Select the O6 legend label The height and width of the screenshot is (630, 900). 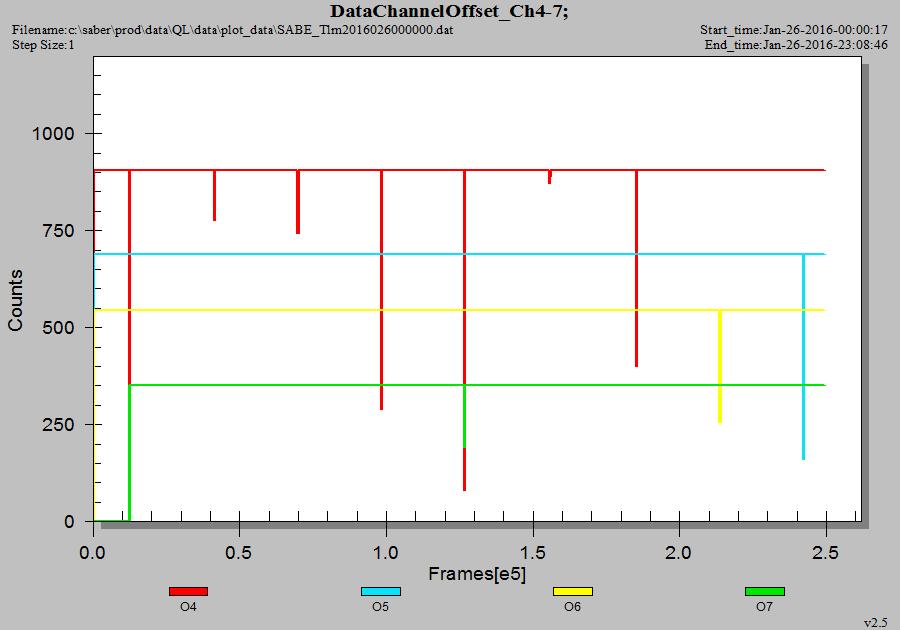click(573, 606)
